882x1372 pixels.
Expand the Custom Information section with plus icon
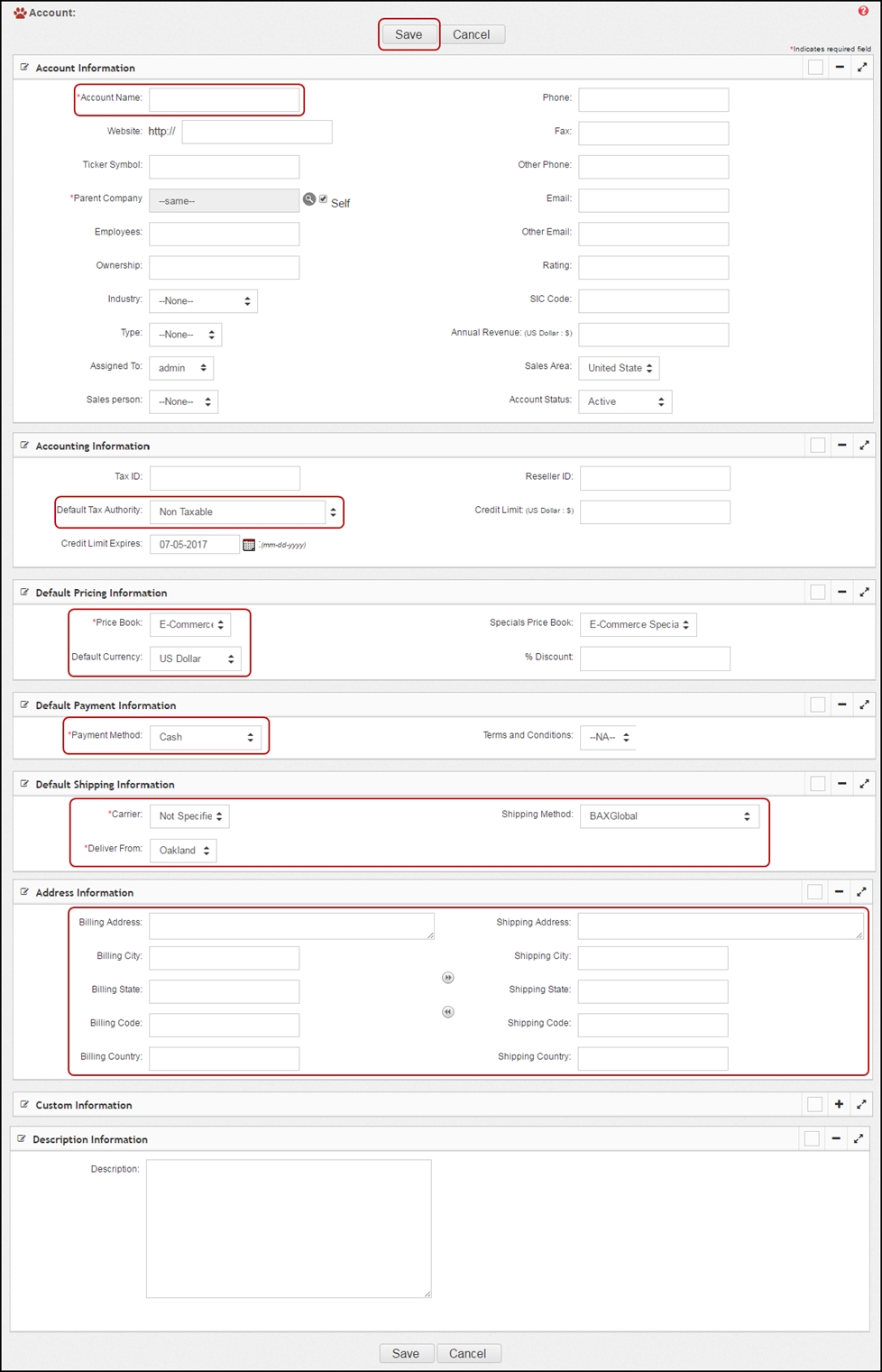pos(839,1104)
